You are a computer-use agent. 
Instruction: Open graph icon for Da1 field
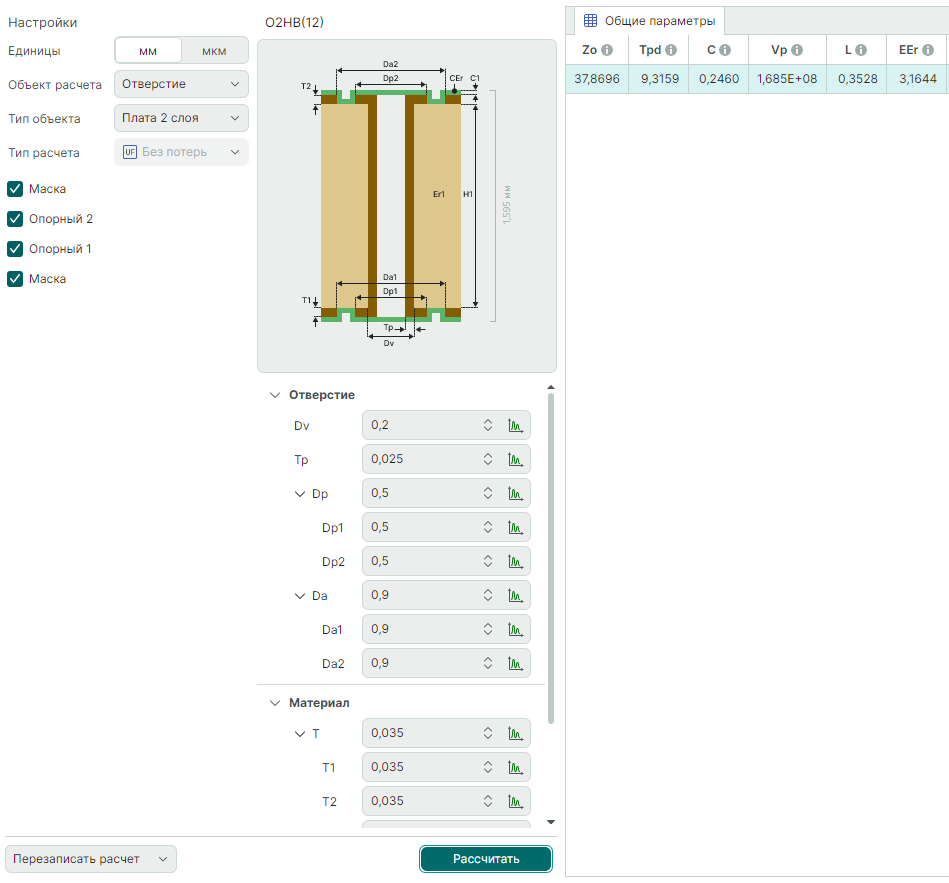tap(515, 629)
